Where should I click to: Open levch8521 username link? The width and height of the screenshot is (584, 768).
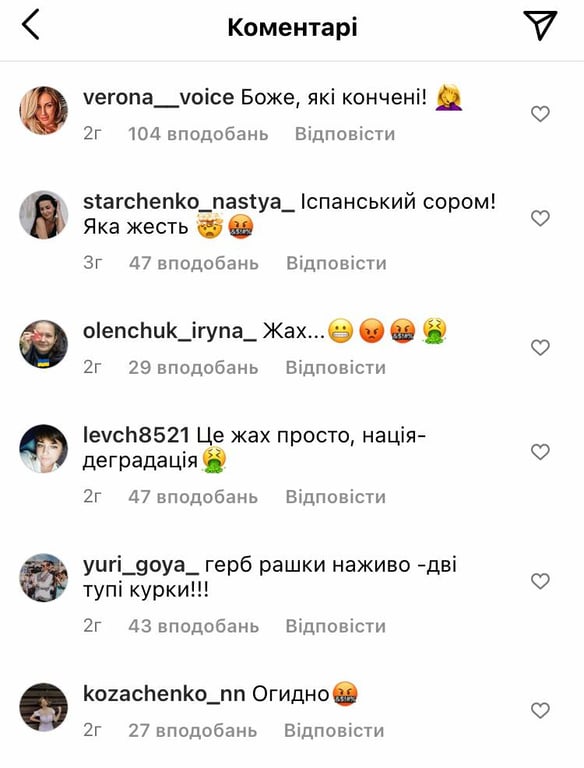coord(136,435)
